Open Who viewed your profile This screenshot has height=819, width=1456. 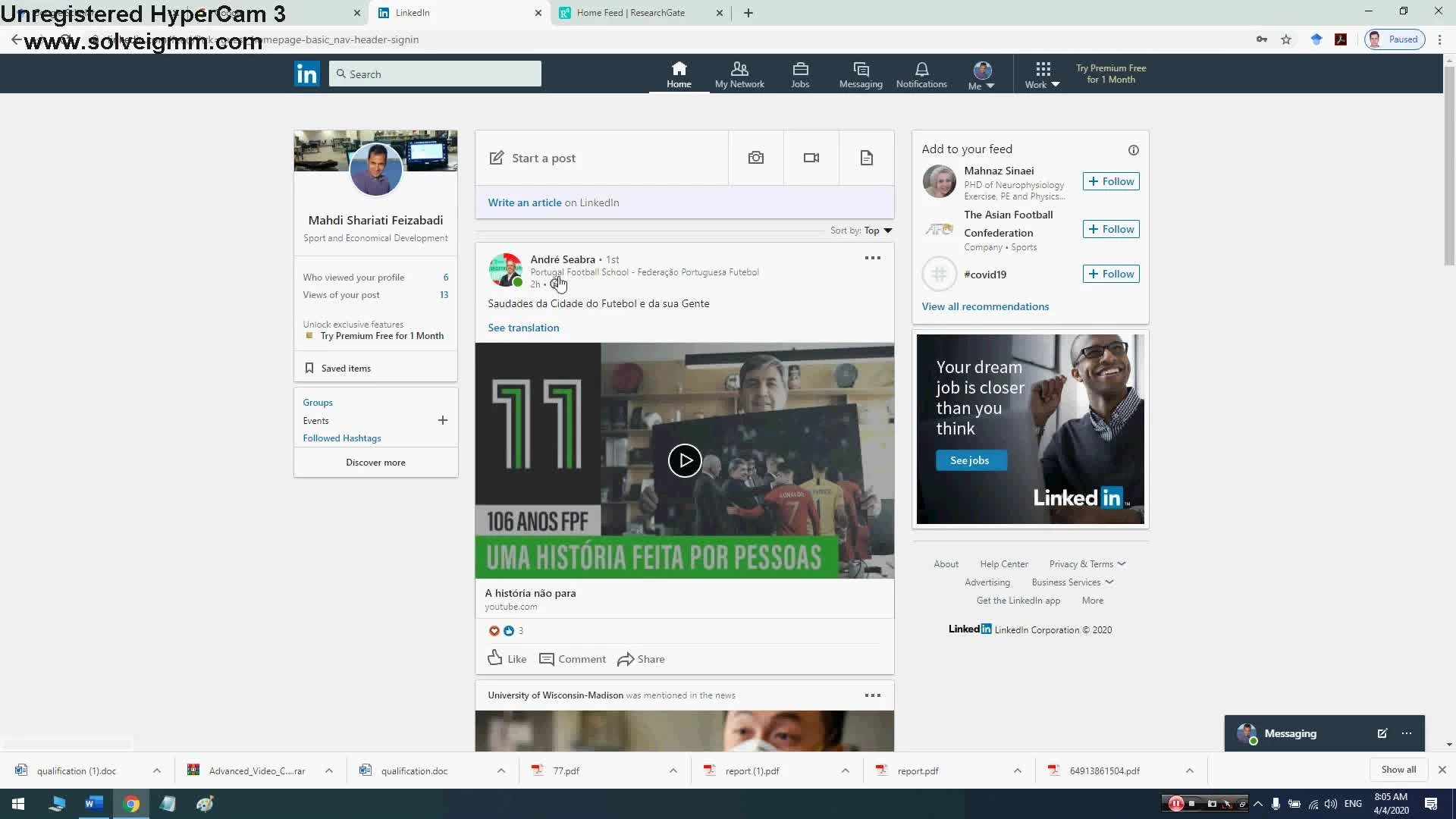[x=353, y=278]
